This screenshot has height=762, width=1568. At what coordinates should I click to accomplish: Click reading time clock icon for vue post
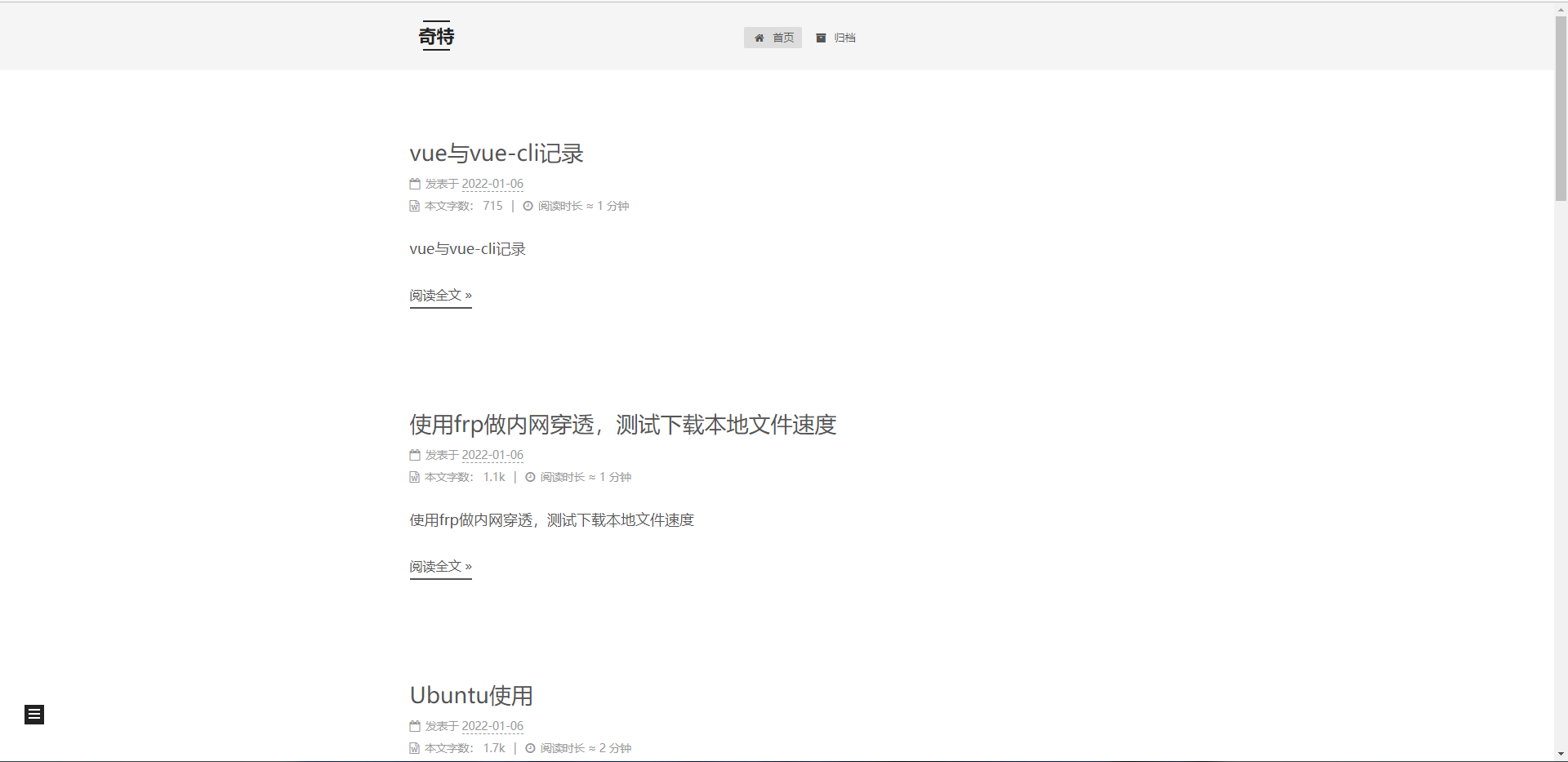528,206
